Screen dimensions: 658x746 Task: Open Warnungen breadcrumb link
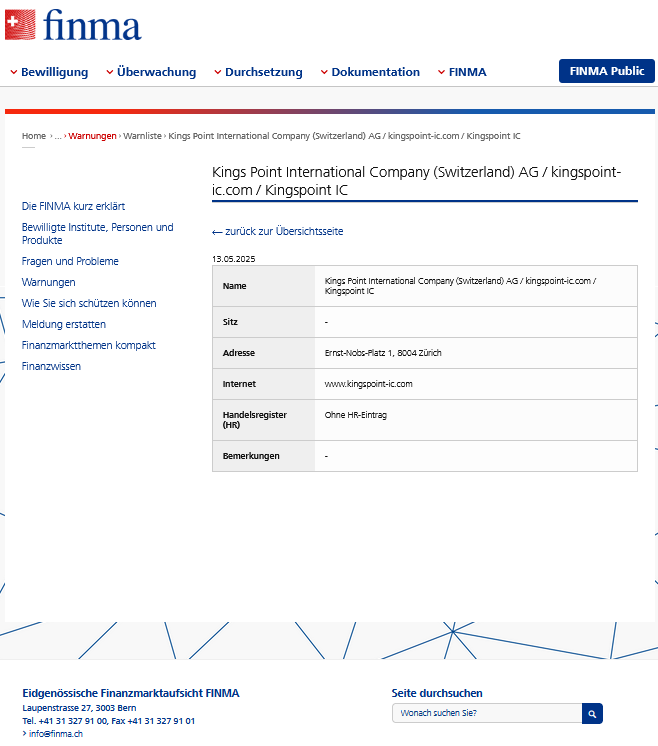[x=92, y=136]
